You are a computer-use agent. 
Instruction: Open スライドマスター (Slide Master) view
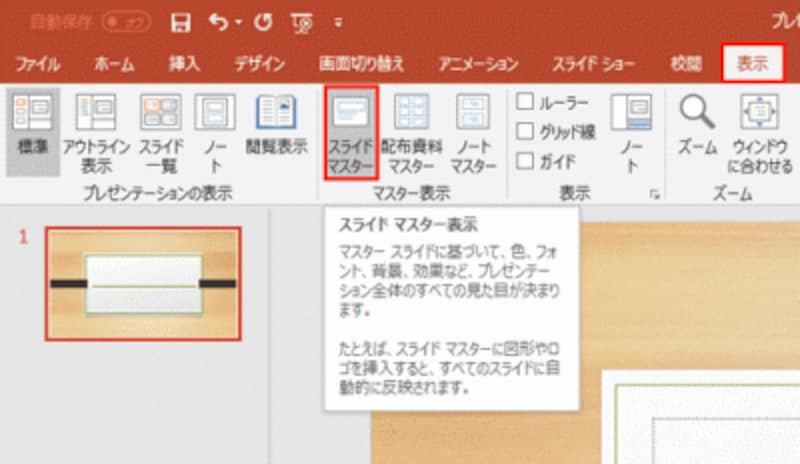click(x=351, y=133)
